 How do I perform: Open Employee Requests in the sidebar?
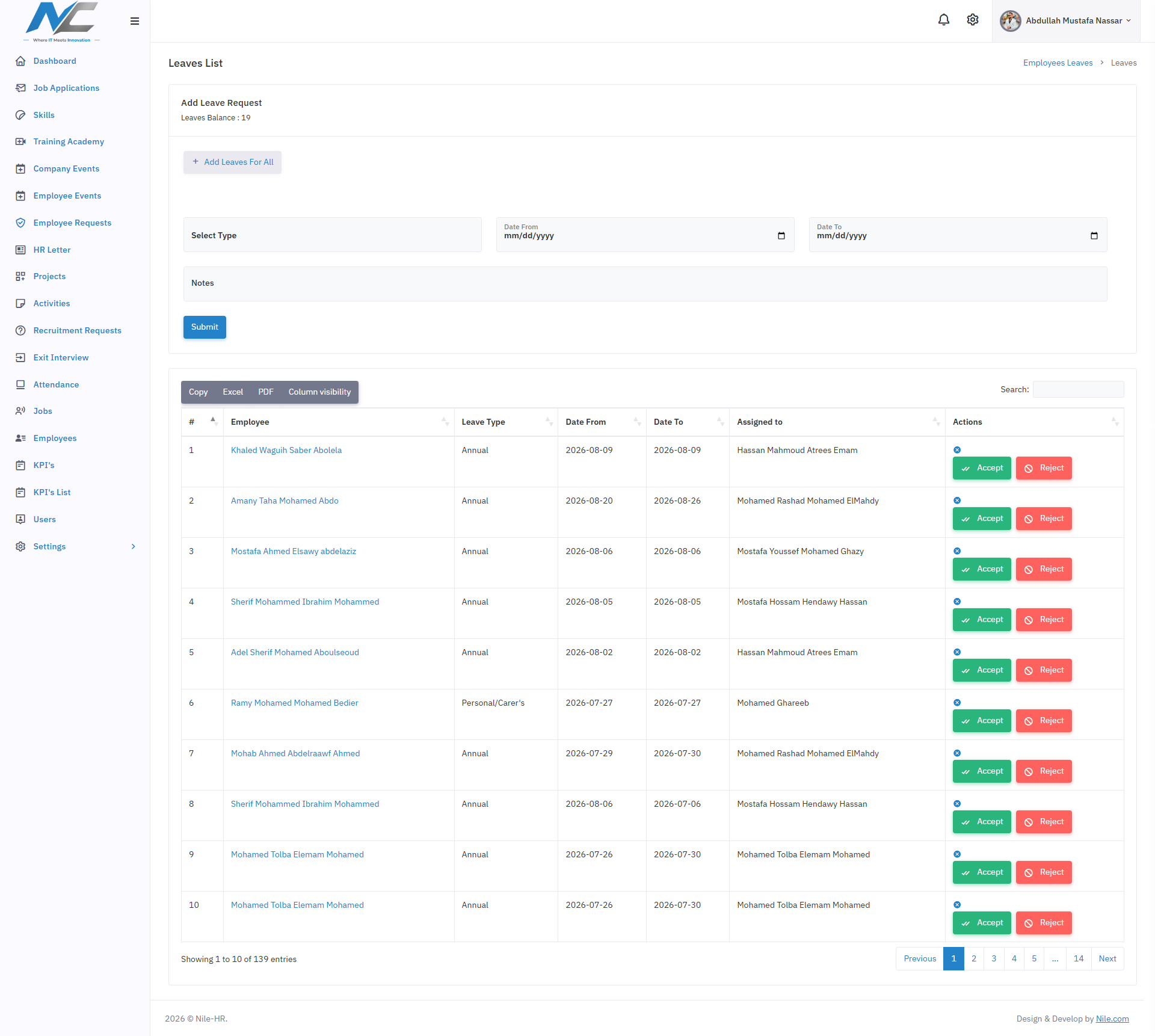pos(72,223)
